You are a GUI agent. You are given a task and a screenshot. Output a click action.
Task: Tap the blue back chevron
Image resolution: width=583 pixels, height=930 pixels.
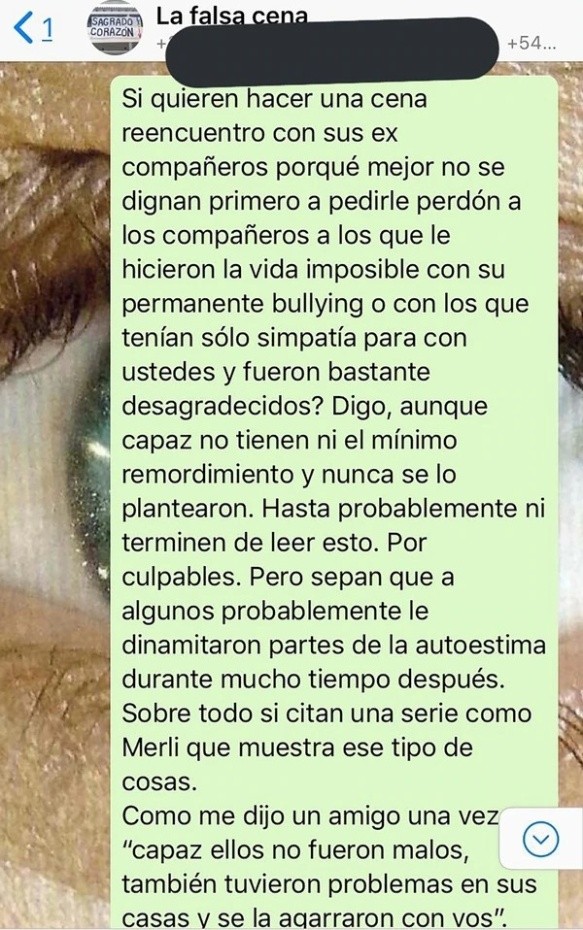(23, 28)
